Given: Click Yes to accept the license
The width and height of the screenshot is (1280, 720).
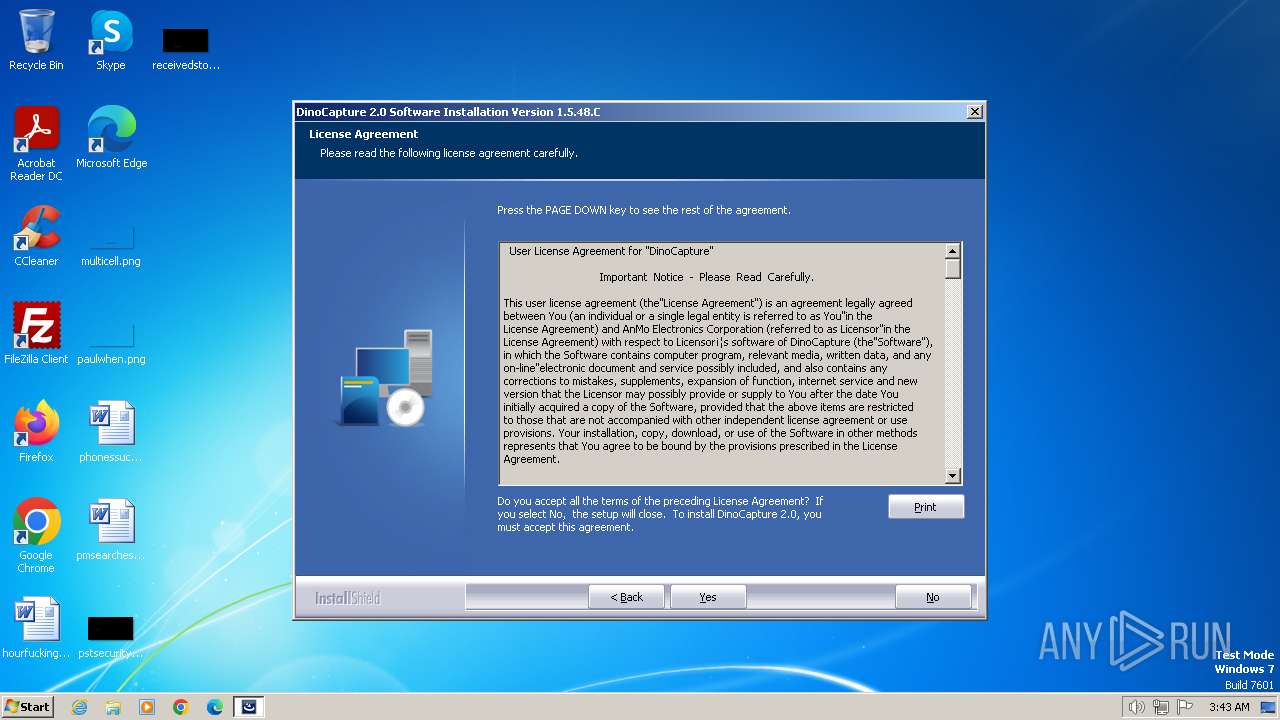Looking at the screenshot, I should point(708,597).
